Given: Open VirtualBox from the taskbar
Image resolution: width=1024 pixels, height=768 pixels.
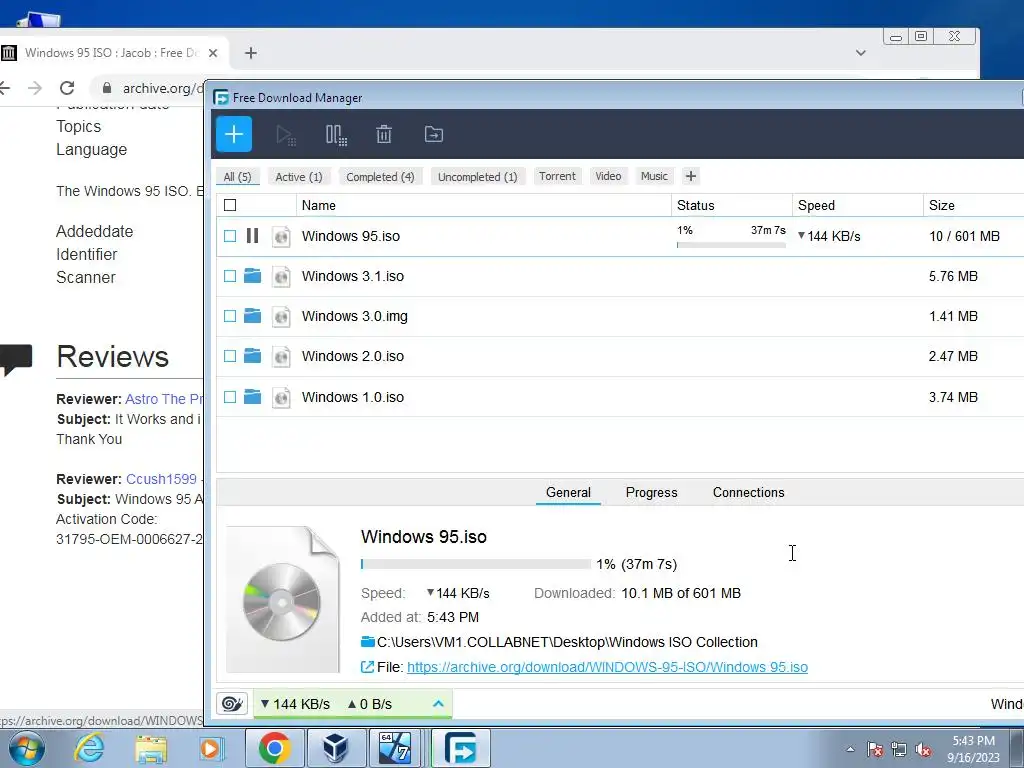Looking at the screenshot, I should click(x=335, y=748).
